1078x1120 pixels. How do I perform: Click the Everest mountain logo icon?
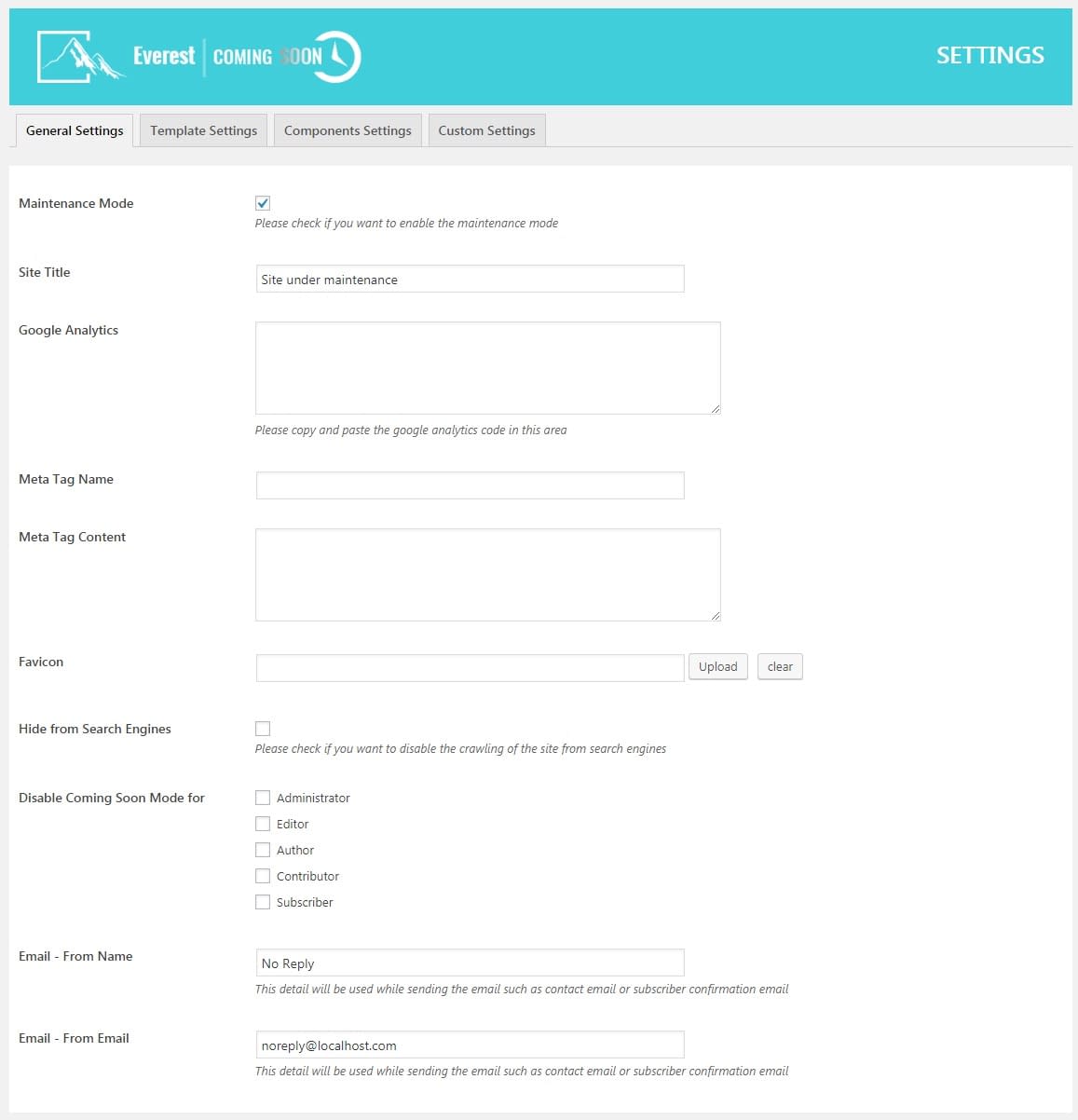(81, 56)
